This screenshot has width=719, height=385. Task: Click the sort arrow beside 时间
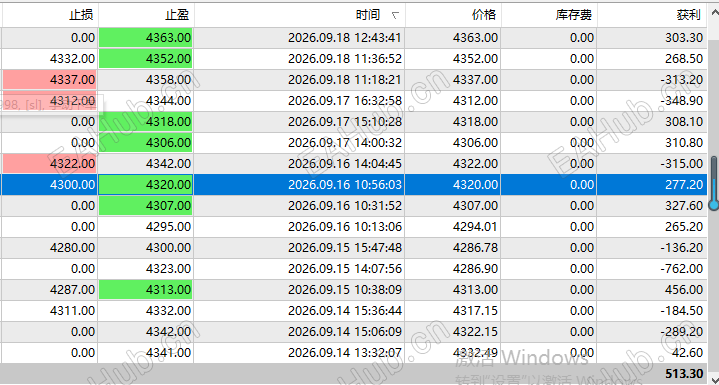pyautogui.click(x=395, y=16)
